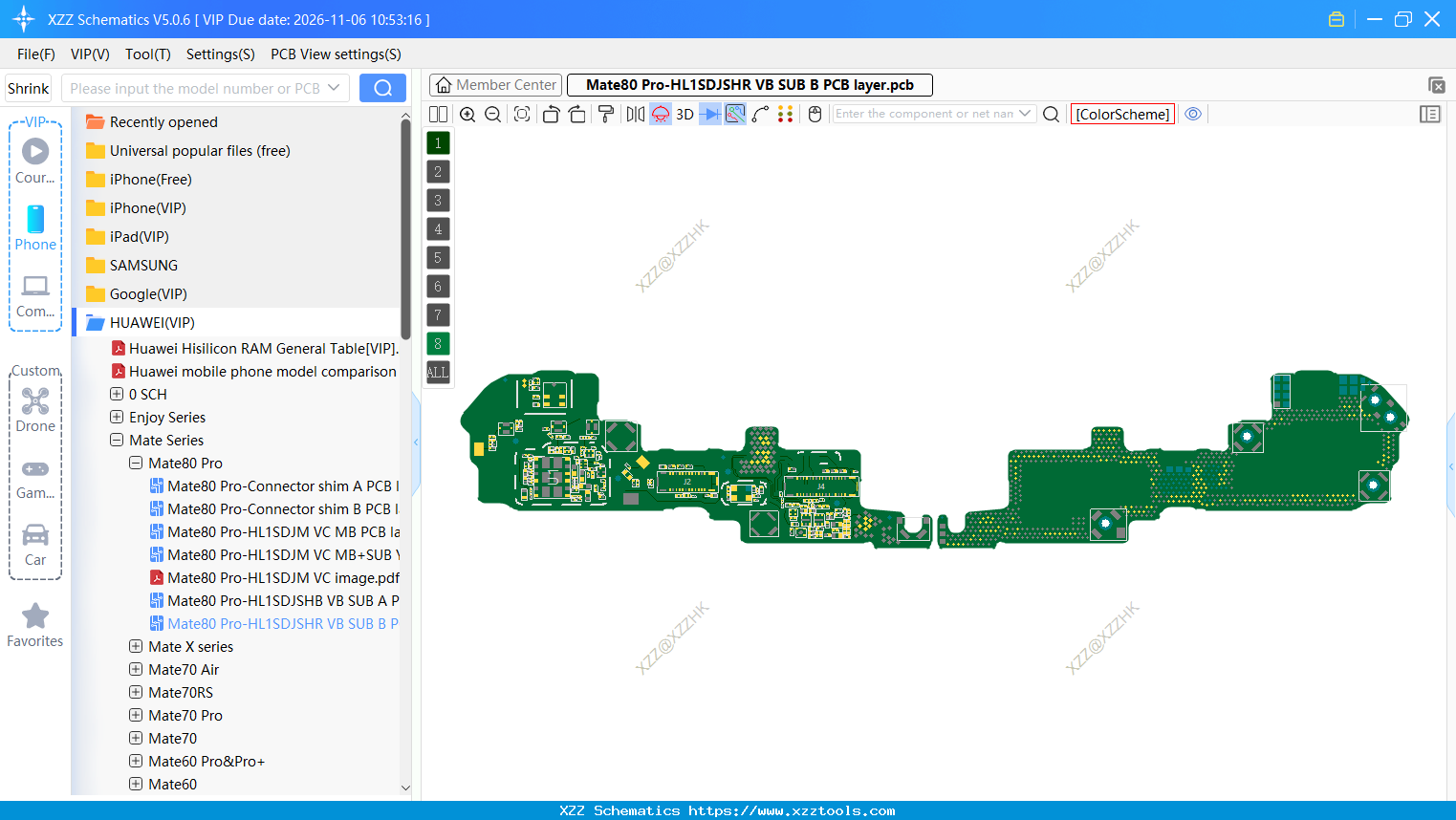
Task: Switch the board to 3D view
Action: coord(685,114)
